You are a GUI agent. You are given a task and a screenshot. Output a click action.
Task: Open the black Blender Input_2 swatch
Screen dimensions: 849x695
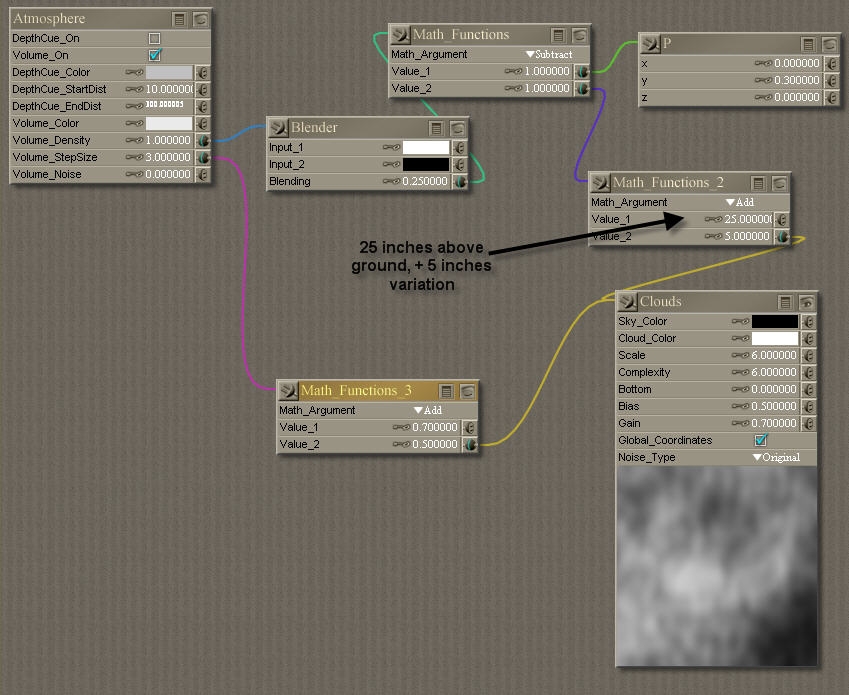426,165
